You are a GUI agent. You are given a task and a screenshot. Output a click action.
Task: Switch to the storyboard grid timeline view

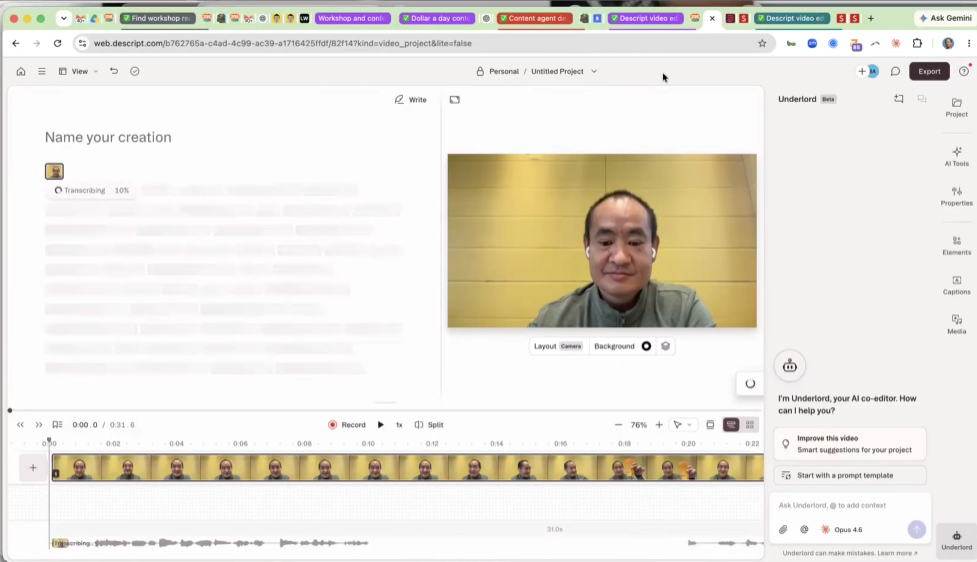tap(750, 425)
